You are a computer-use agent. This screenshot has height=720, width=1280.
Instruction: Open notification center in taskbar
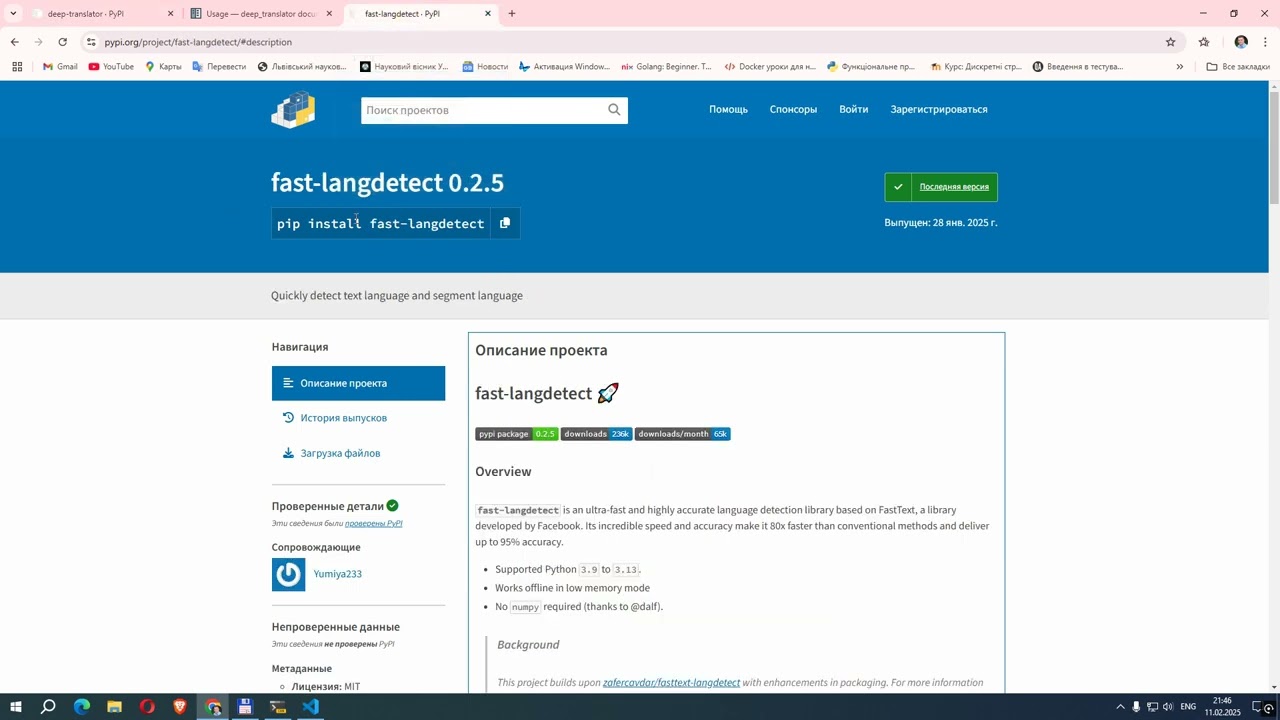[x=1259, y=707]
